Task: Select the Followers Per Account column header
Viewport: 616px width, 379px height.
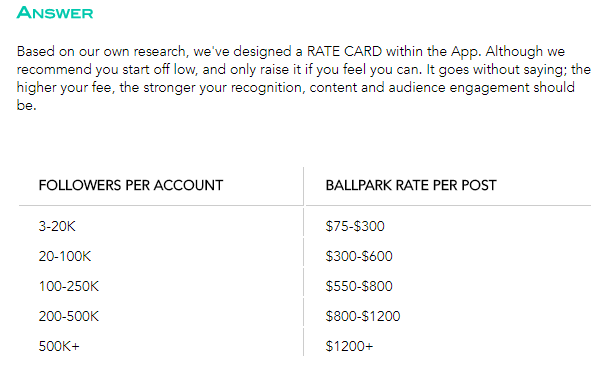Action: point(131,185)
